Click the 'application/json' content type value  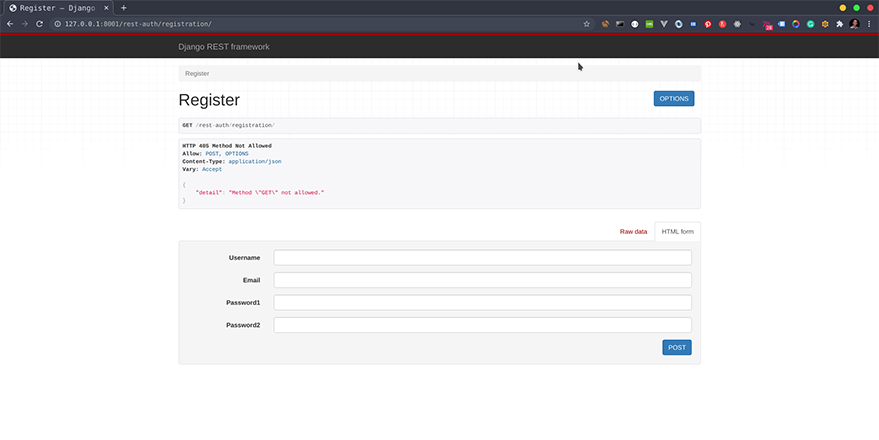pyautogui.click(x=255, y=161)
